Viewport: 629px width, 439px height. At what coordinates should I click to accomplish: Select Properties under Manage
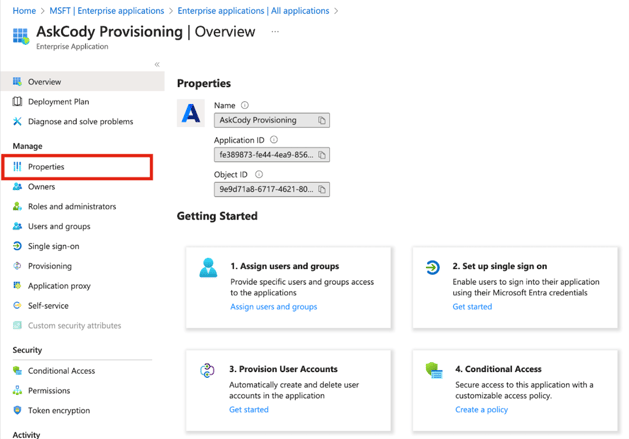[77, 167]
